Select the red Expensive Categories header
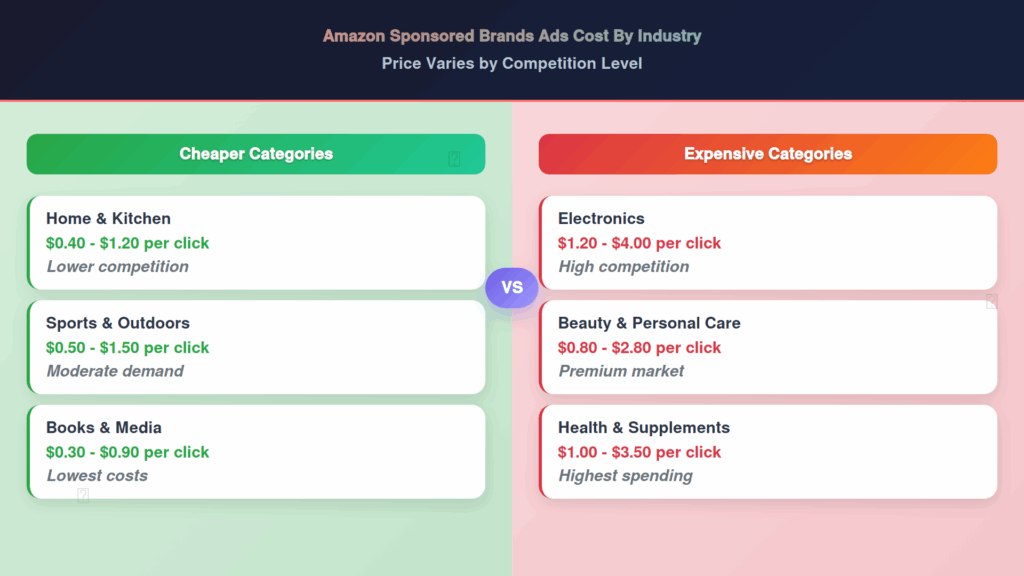The height and width of the screenshot is (576, 1024). point(767,154)
